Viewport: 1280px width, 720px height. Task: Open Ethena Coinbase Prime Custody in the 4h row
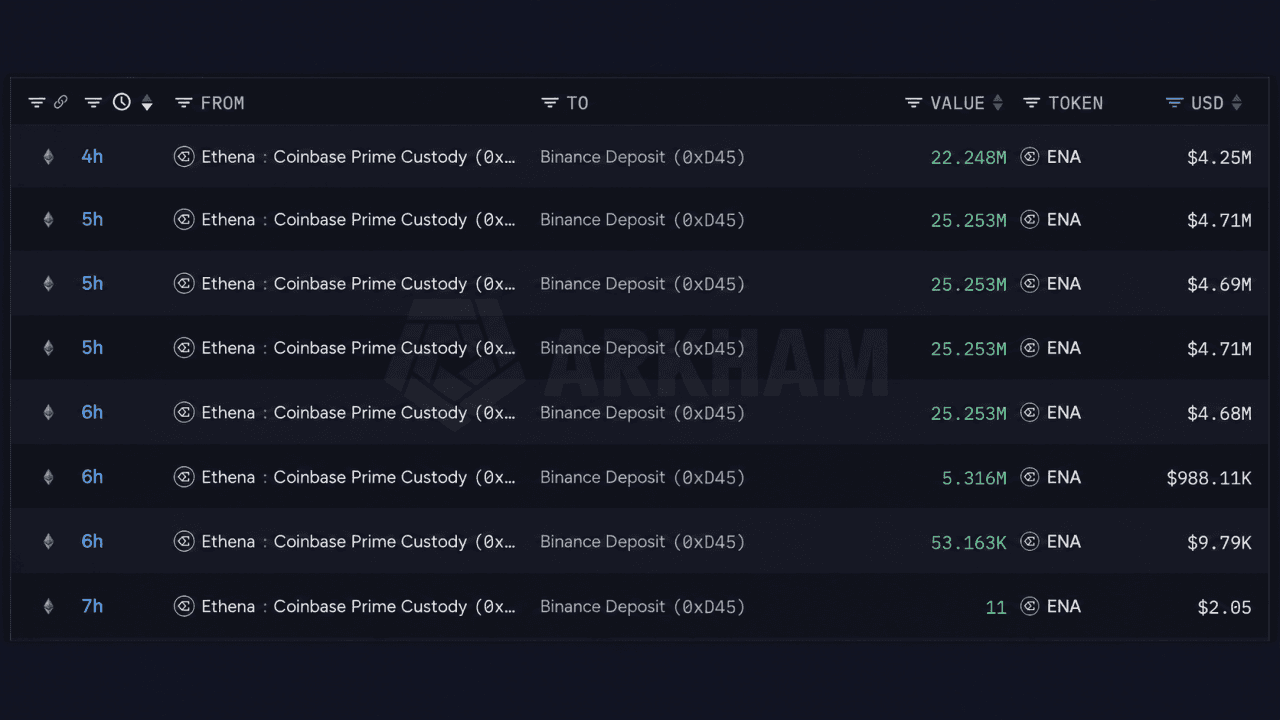coord(359,157)
